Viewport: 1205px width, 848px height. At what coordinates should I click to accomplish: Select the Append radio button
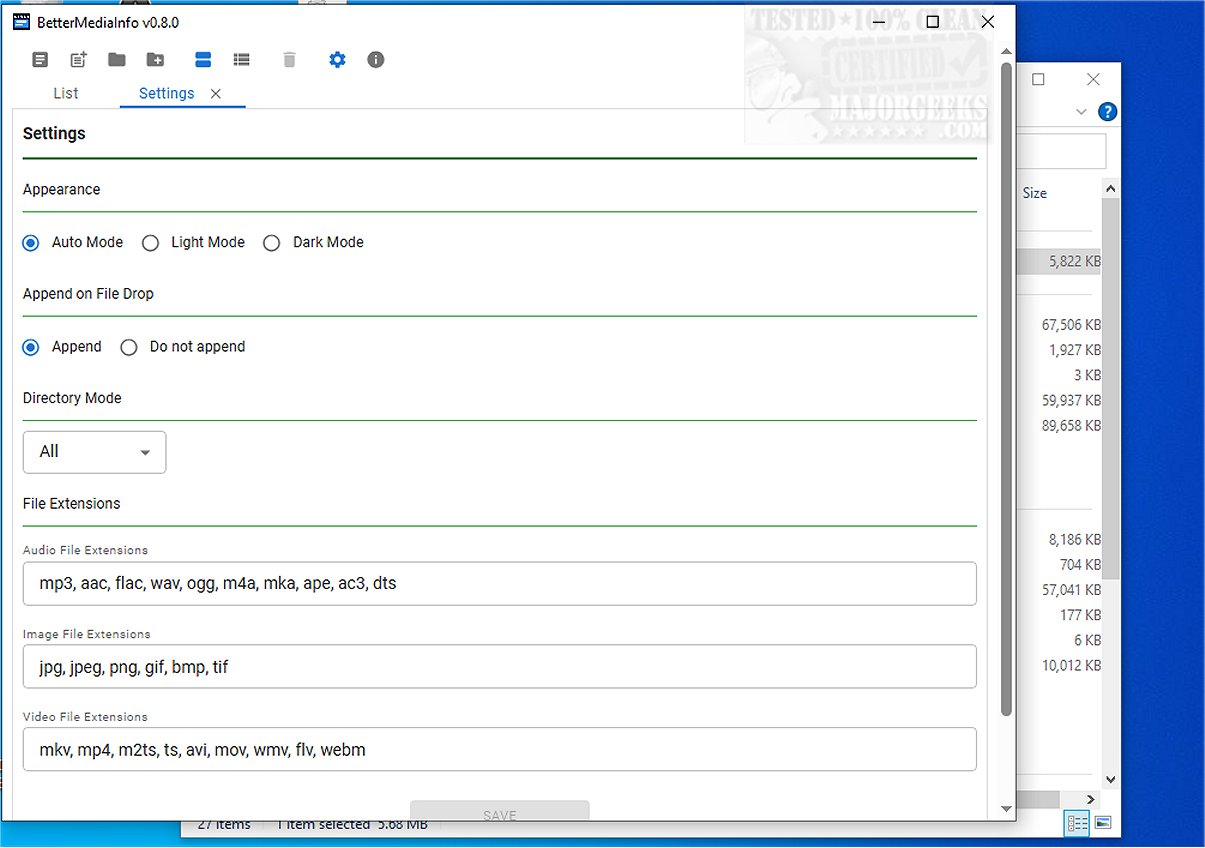(x=31, y=348)
